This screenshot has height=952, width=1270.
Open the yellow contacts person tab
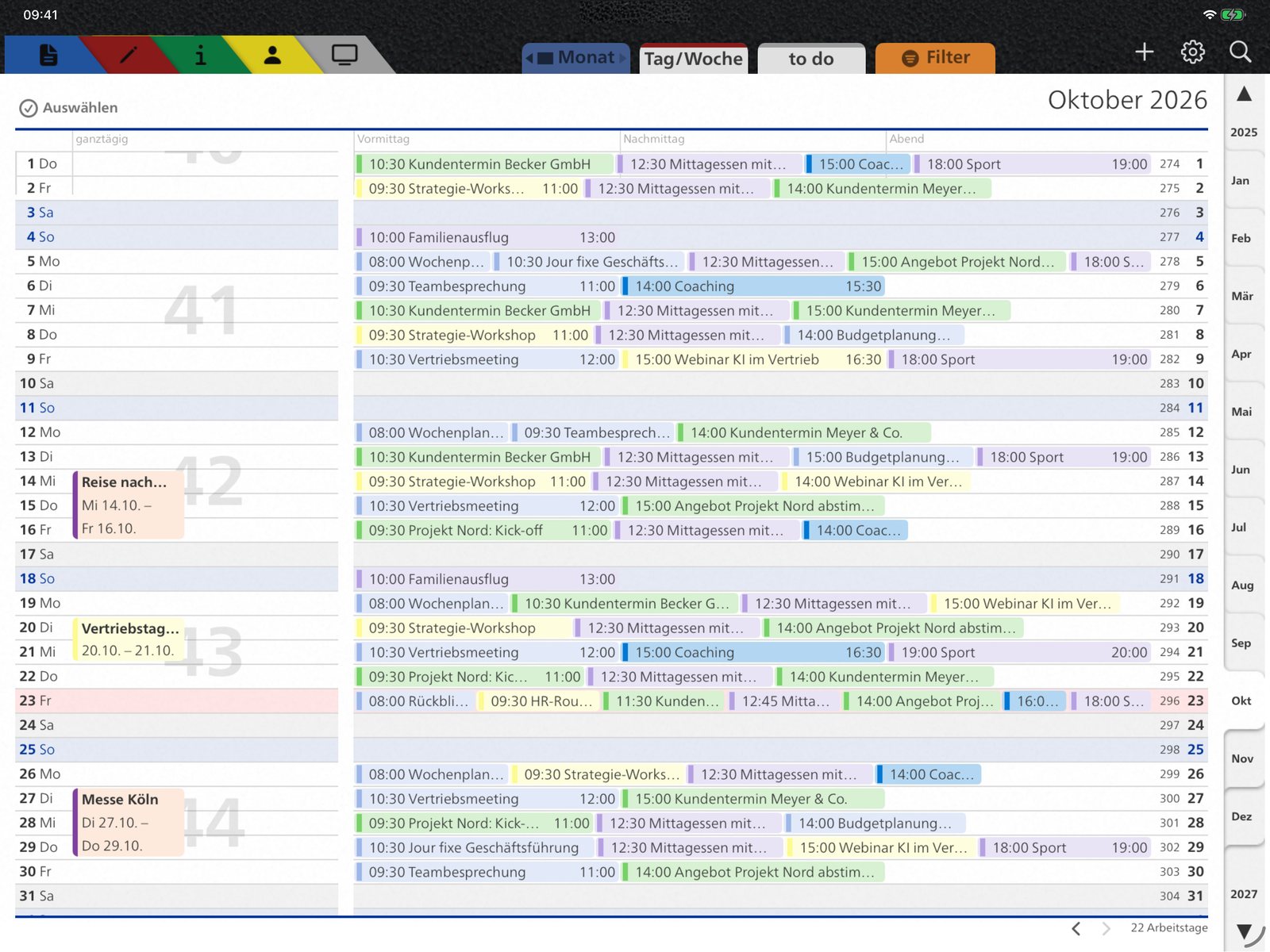272,55
